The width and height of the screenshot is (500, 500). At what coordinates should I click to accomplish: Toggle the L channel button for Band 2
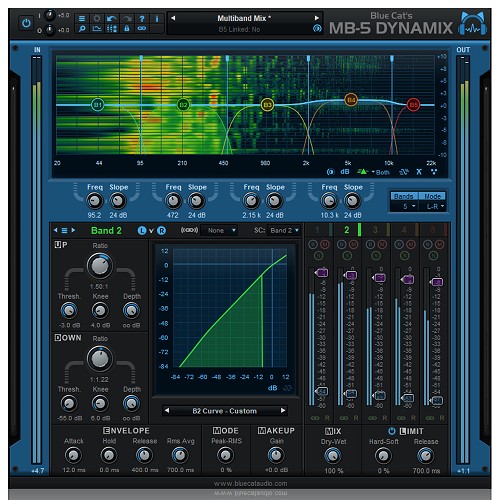pyautogui.click(x=142, y=230)
